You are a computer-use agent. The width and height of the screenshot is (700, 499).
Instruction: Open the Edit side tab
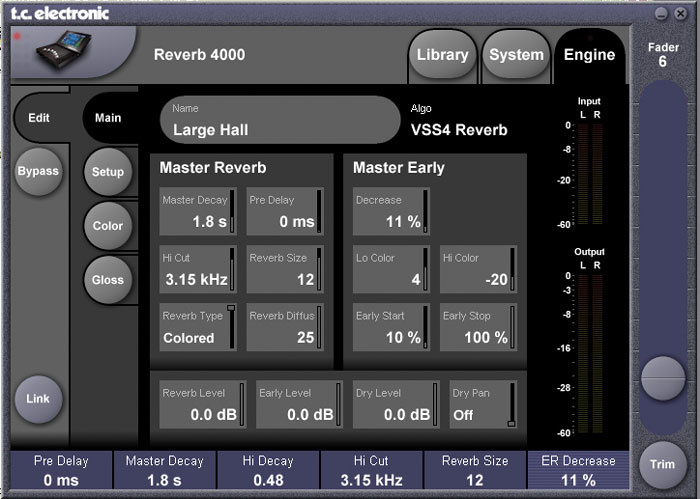(40, 118)
